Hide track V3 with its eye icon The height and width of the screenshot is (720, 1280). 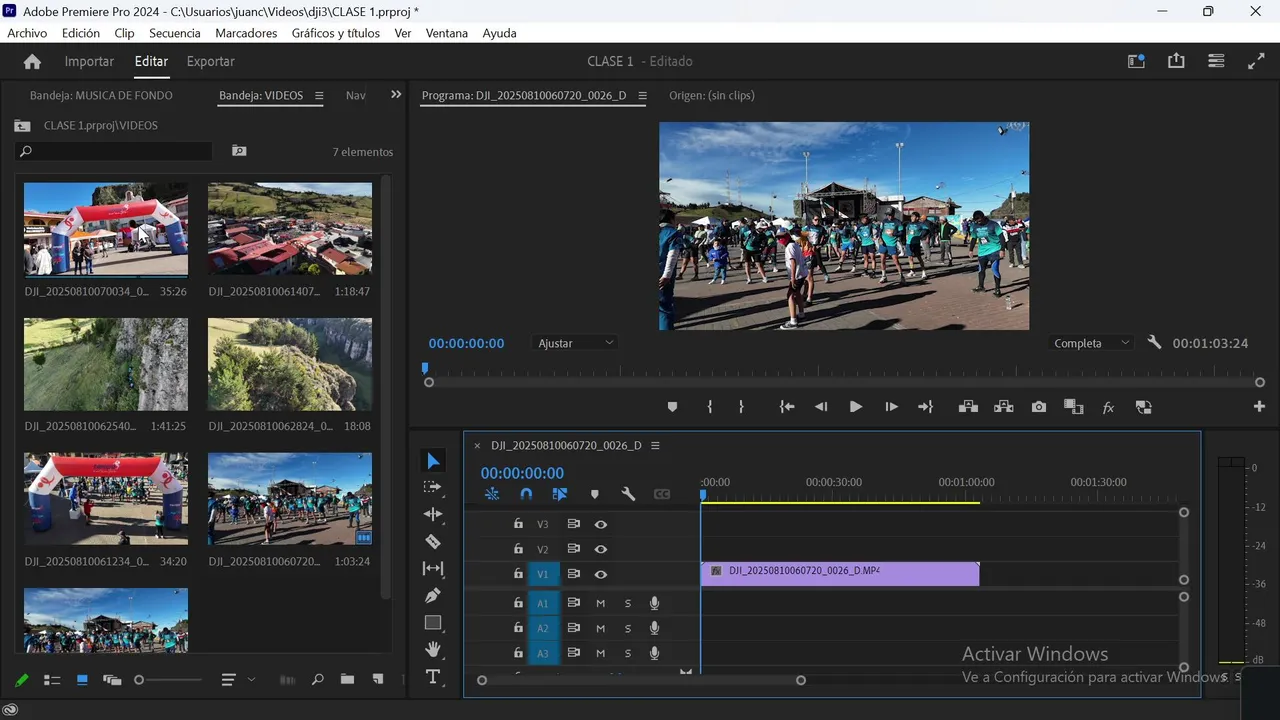click(601, 524)
